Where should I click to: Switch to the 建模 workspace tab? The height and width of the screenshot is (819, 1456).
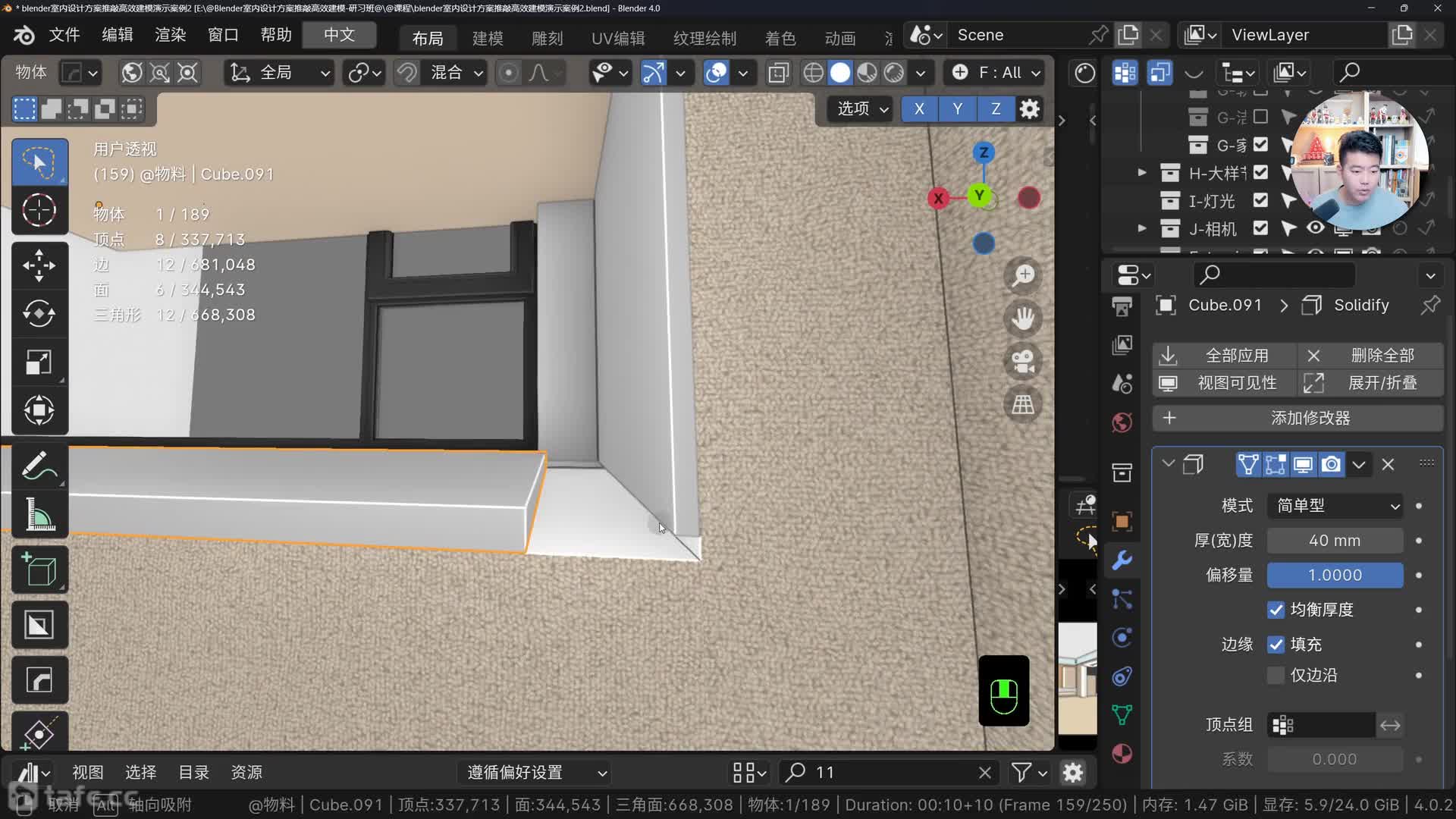488,38
